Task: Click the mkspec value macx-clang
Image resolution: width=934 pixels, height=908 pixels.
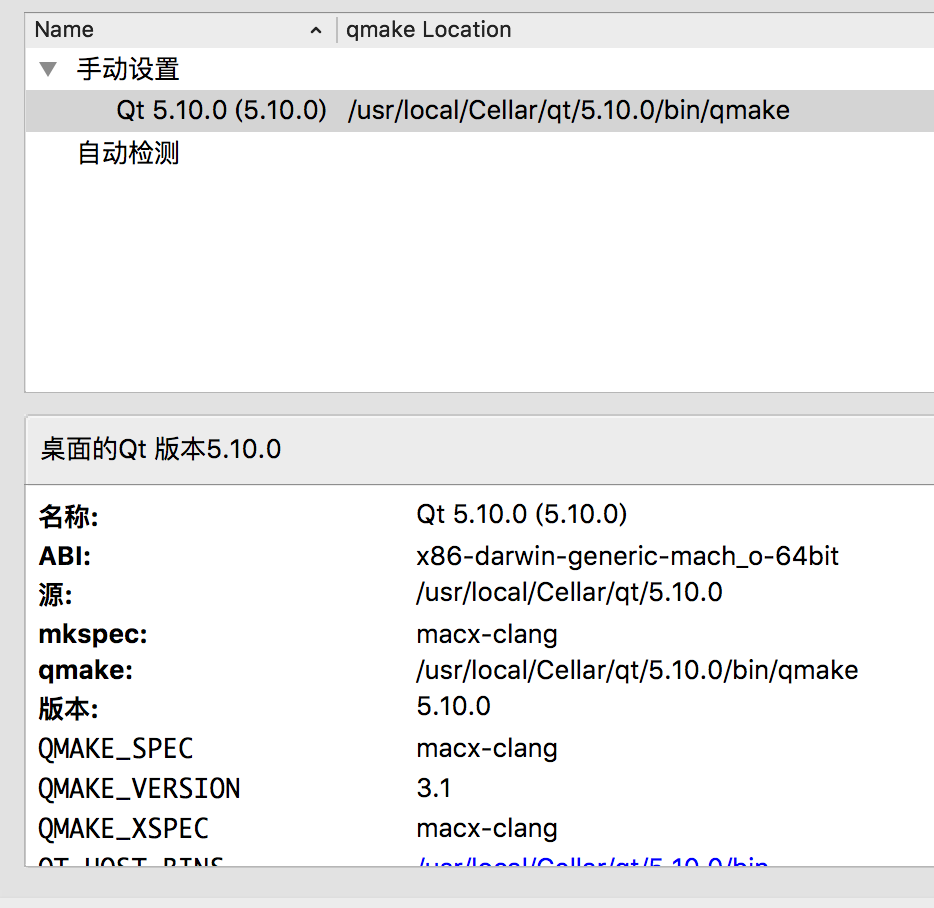Action: click(x=487, y=634)
